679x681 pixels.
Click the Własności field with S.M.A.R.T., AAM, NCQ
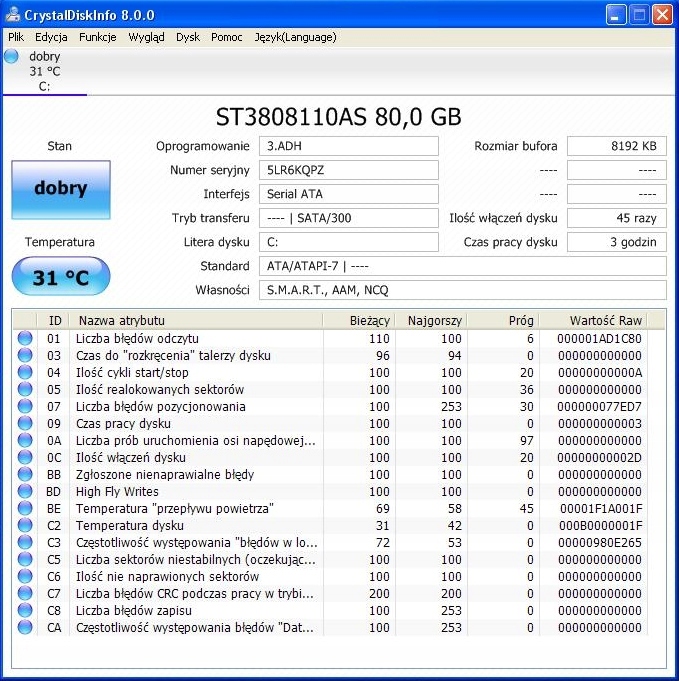pos(463,290)
